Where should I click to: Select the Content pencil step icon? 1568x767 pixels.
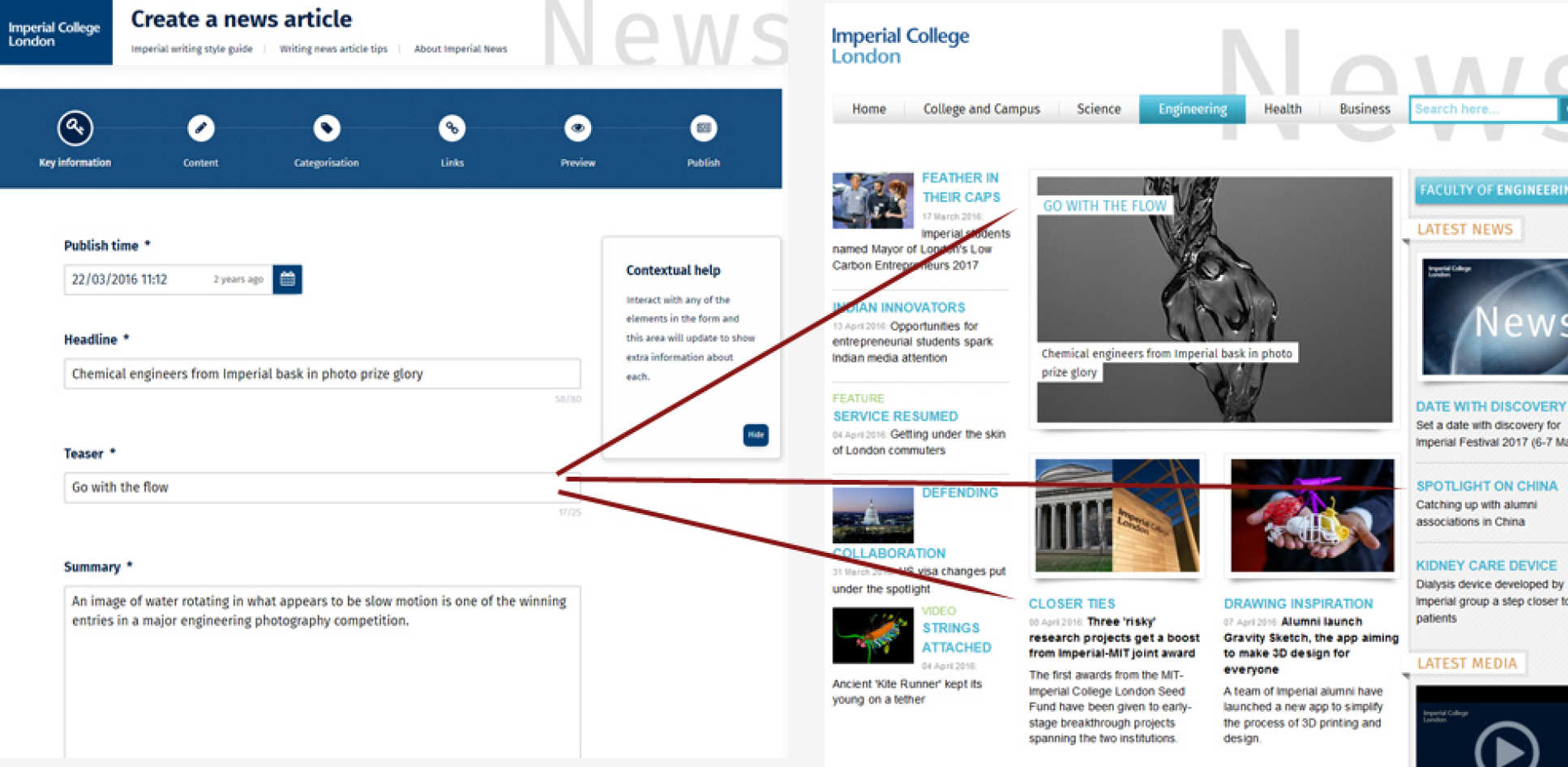point(200,128)
